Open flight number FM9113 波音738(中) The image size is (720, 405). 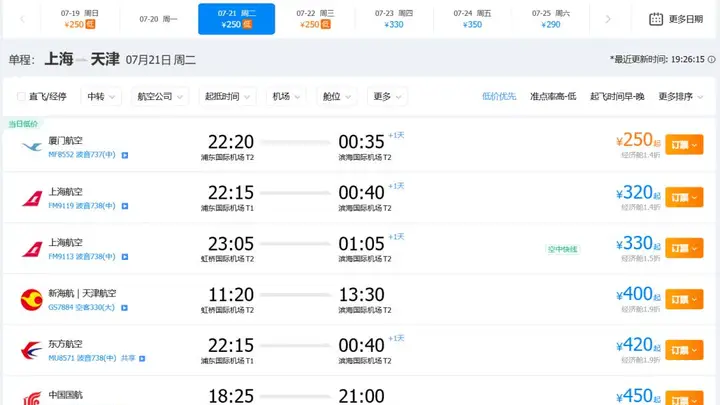(82, 256)
